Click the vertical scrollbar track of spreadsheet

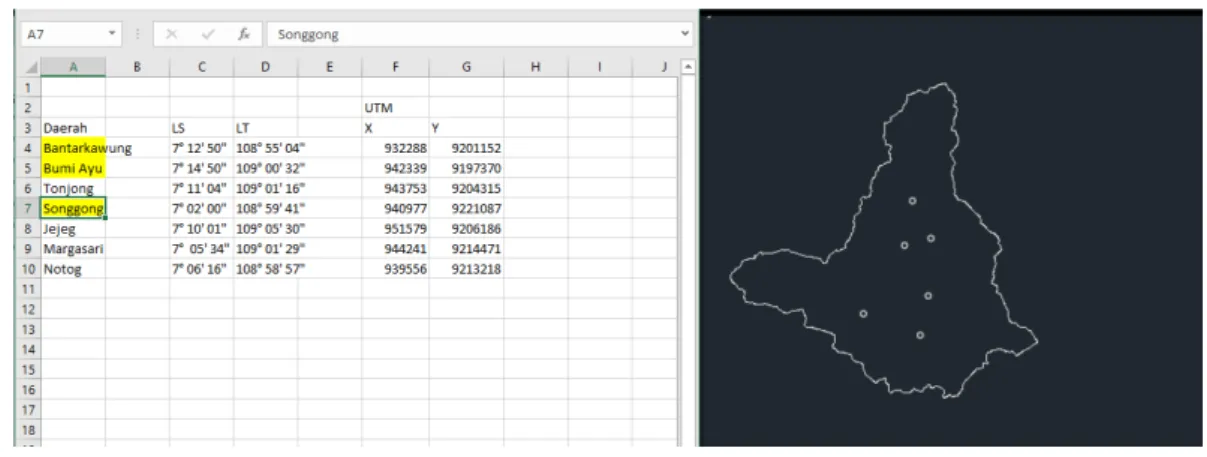686,260
